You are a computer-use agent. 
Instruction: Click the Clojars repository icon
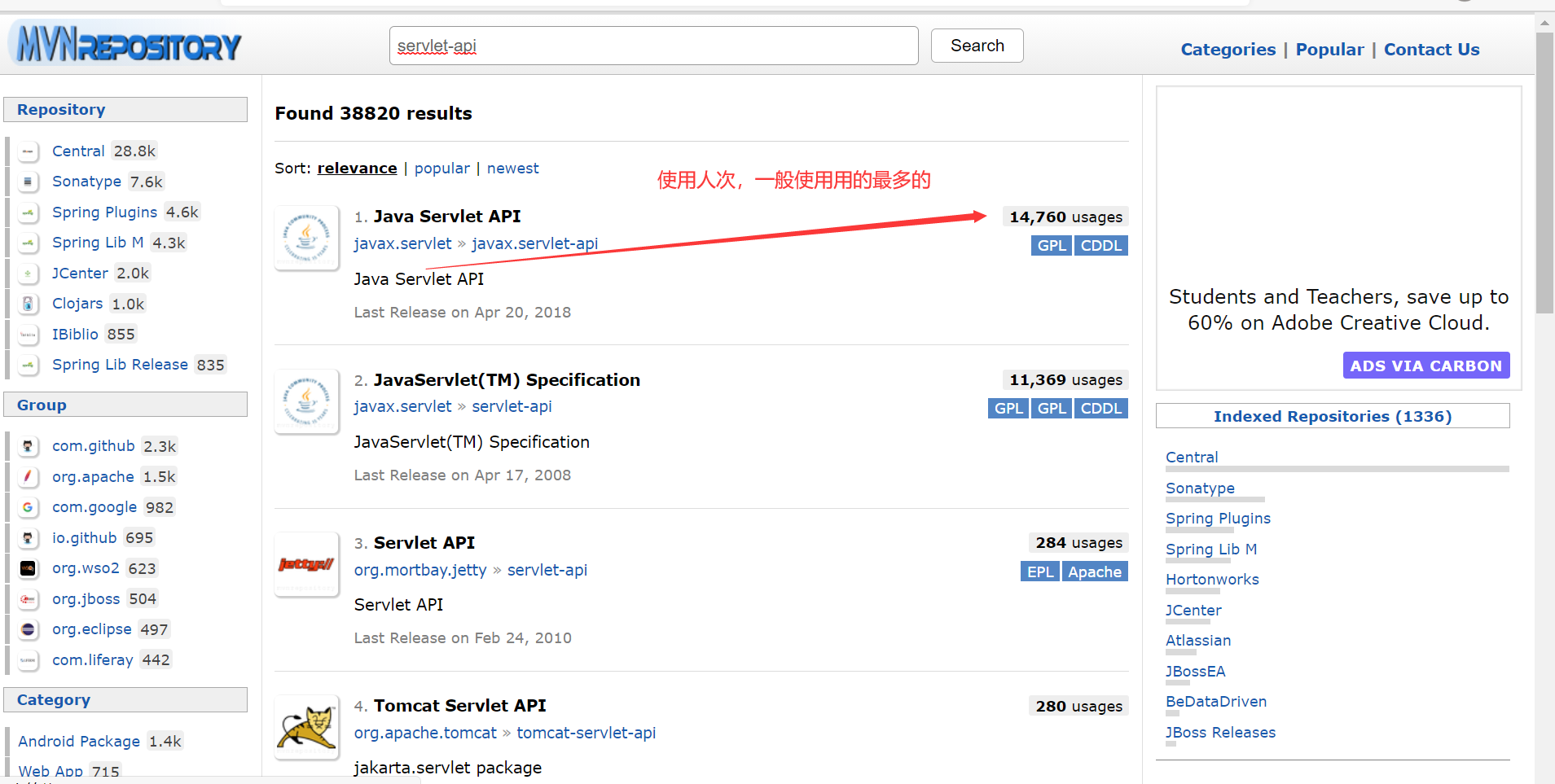(29, 304)
